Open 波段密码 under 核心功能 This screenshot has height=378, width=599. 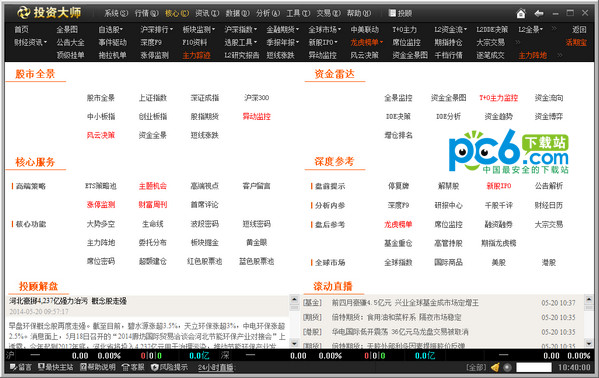pyautogui.click(x=204, y=224)
